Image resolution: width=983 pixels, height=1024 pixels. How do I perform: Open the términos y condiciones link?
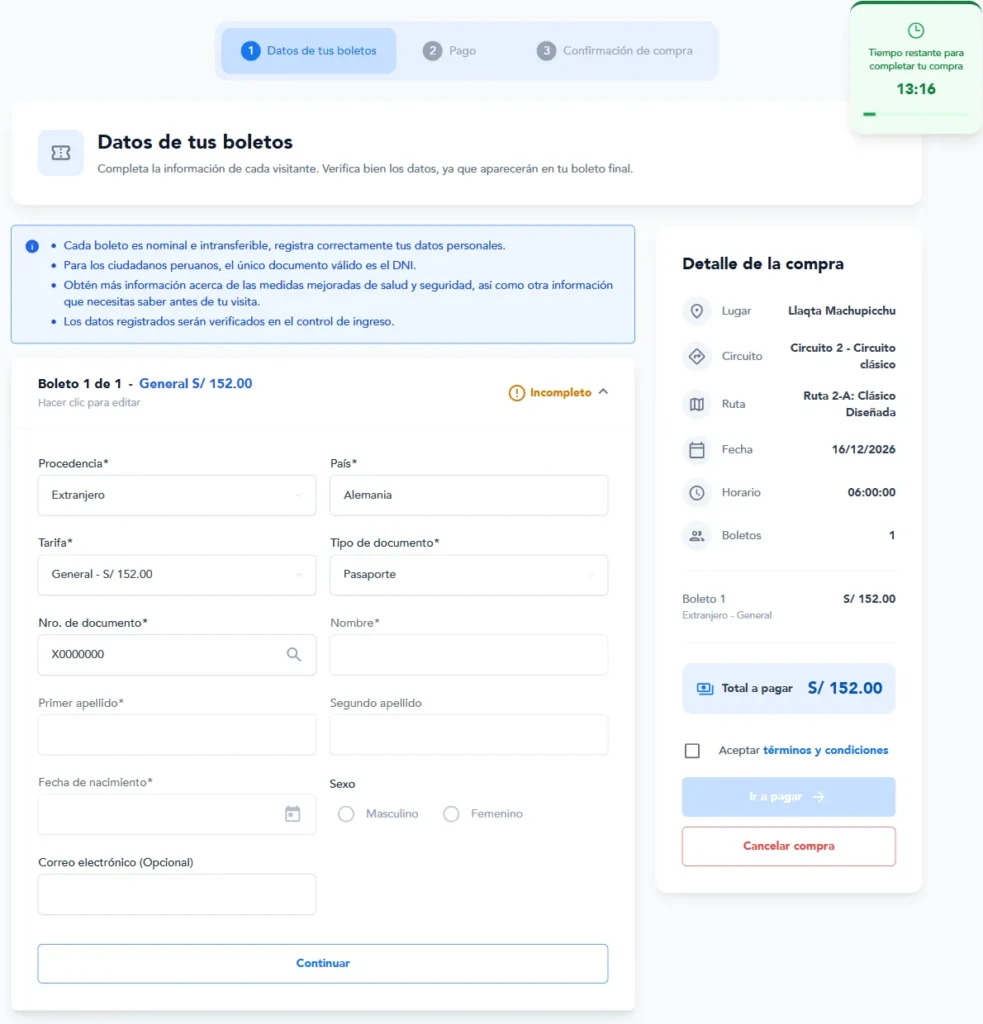click(826, 750)
